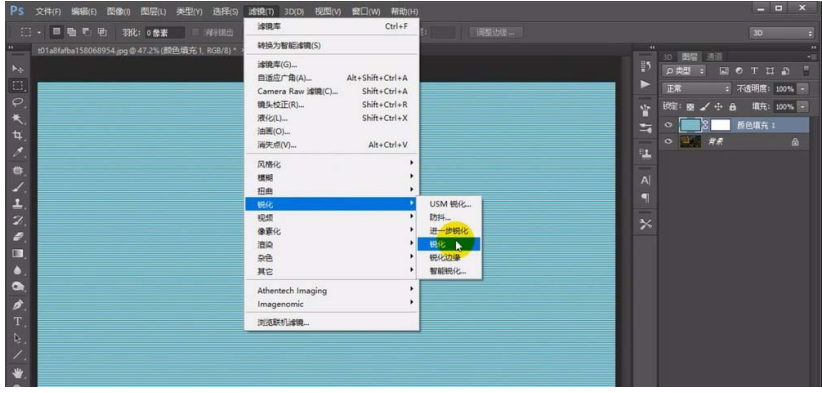Screen dimensions: 822x393
Task: Open the History panel icon
Action: coord(645,67)
